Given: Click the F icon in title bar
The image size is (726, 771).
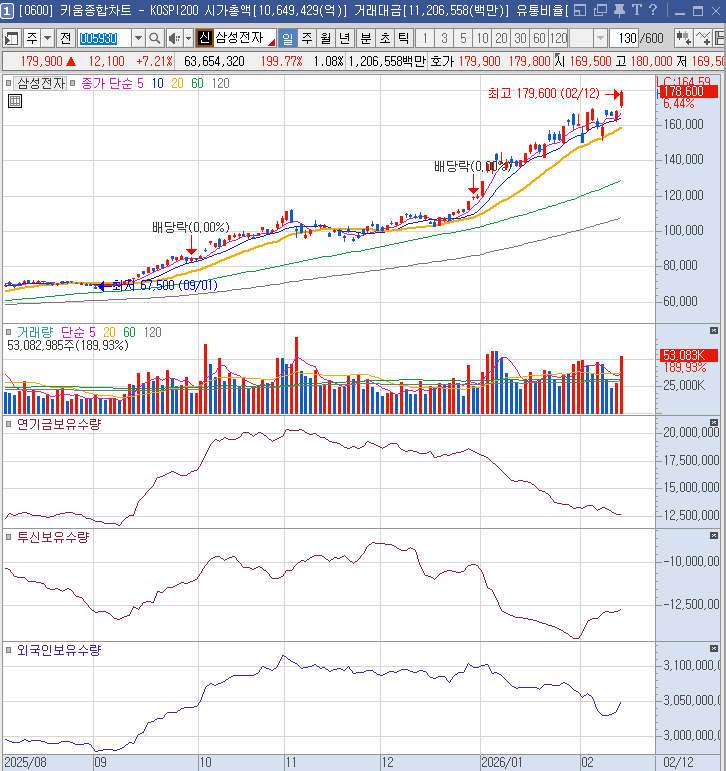Looking at the screenshot, I should coord(578,11).
